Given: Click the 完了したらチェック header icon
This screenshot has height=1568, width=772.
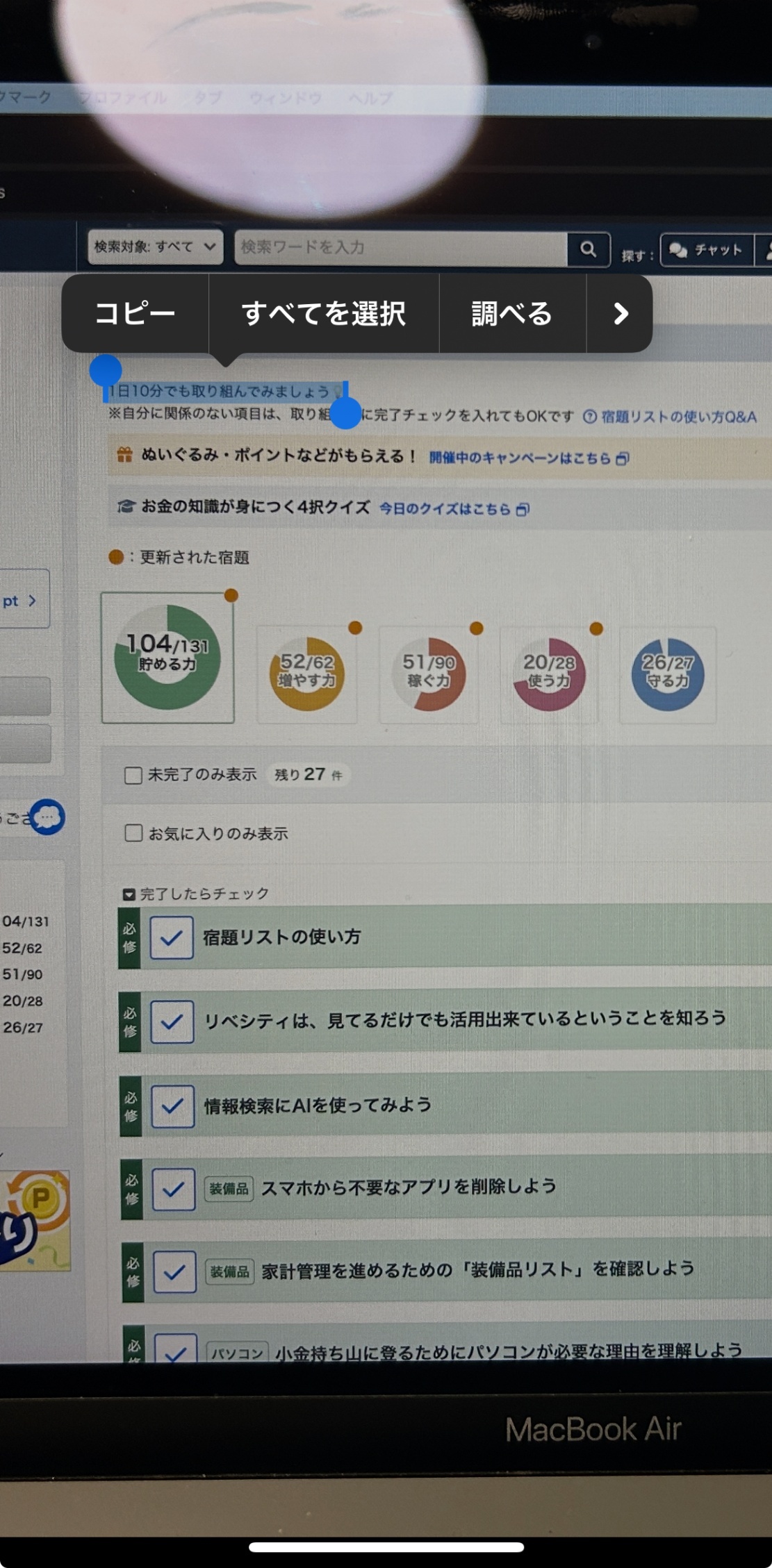Looking at the screenshot, I should click(129, 894).
